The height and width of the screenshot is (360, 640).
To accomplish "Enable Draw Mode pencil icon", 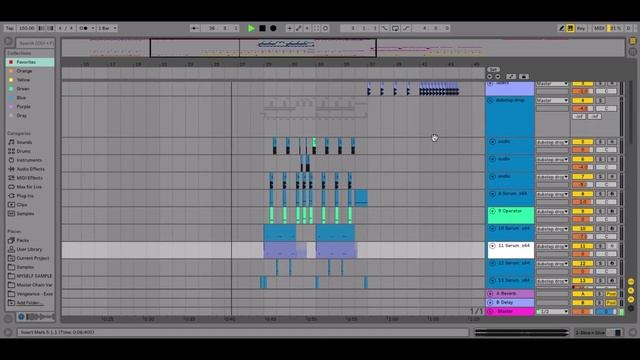I will click(561, 28).
